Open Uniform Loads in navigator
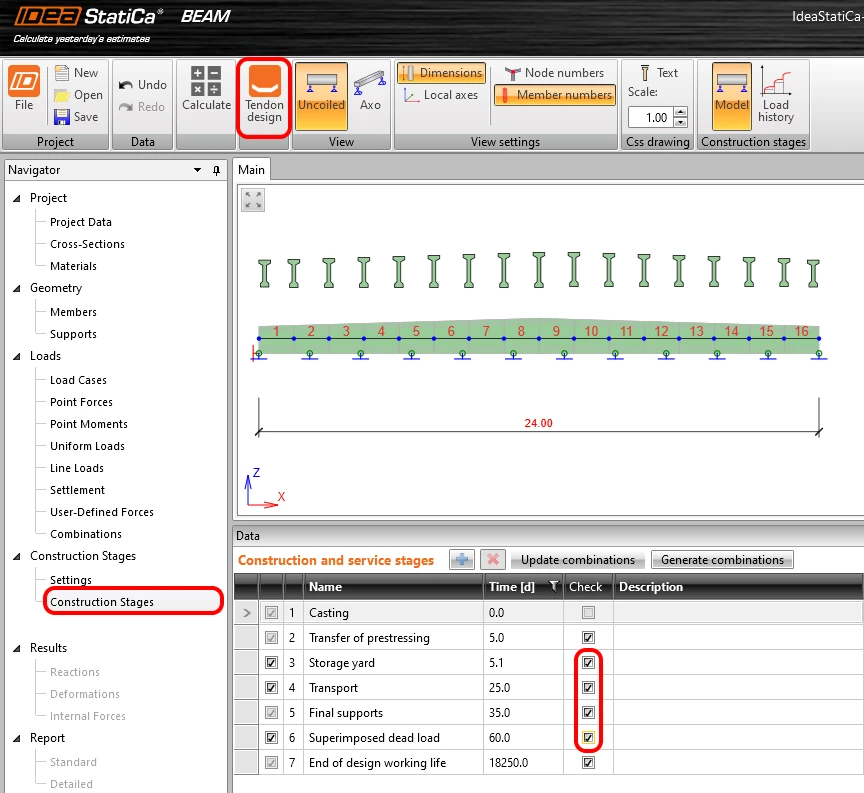This screenshot has height=793, width=864. pos(87,446)
